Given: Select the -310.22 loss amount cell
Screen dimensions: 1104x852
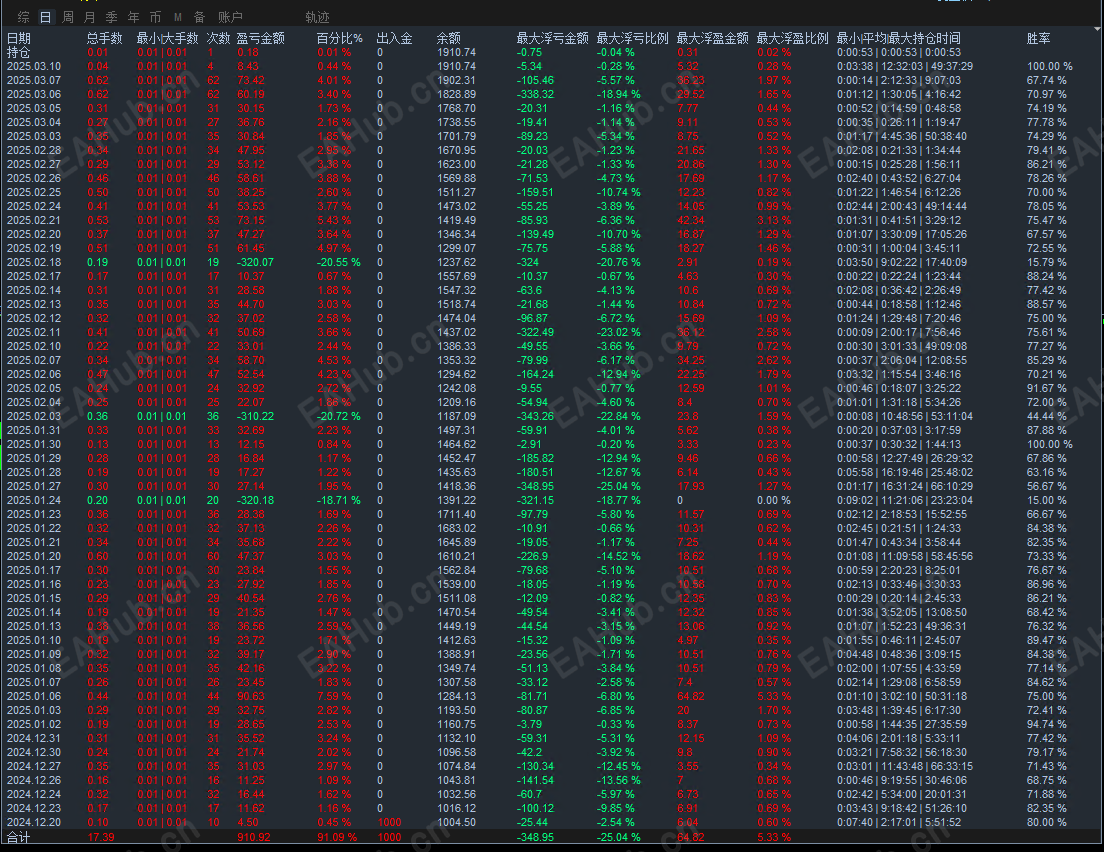Looking at the screenshot, I should pos(255,416).
